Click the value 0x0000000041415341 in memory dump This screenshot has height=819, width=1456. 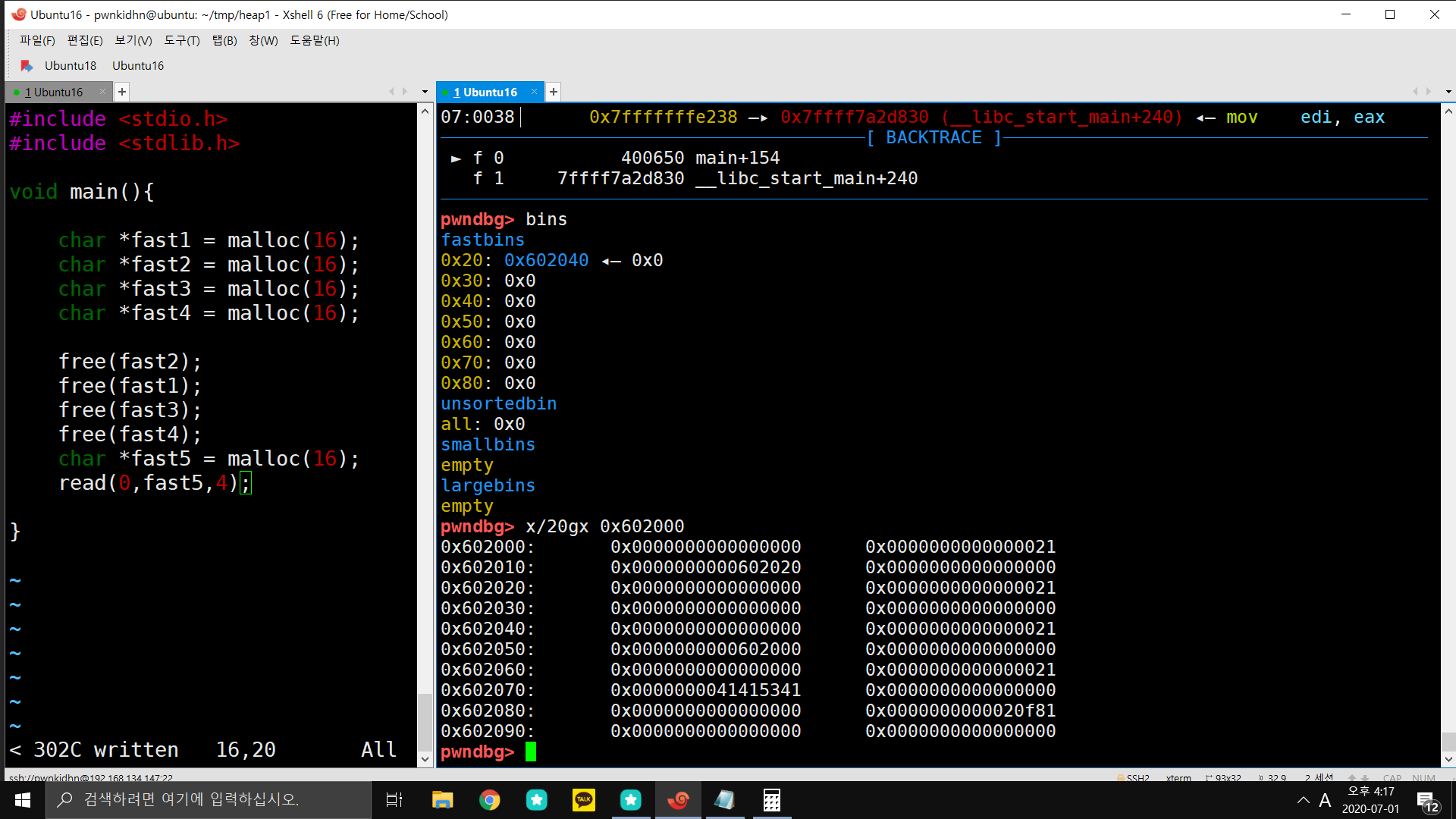(x=705, y=690)
